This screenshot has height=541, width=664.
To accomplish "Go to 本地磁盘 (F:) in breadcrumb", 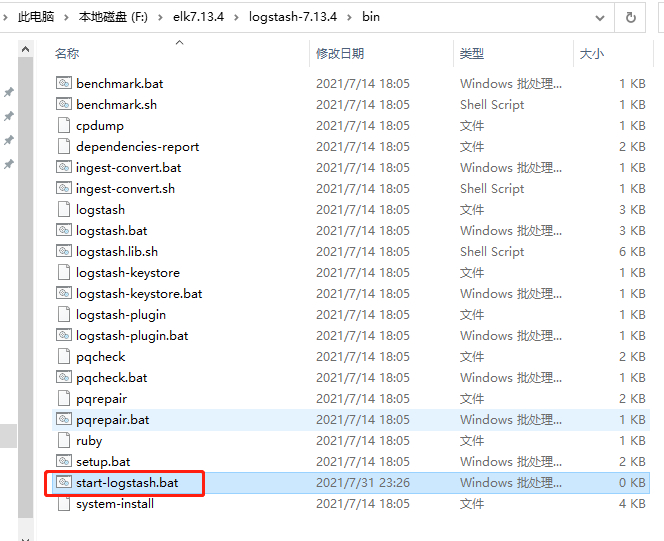I will click(x=113, y=17).
